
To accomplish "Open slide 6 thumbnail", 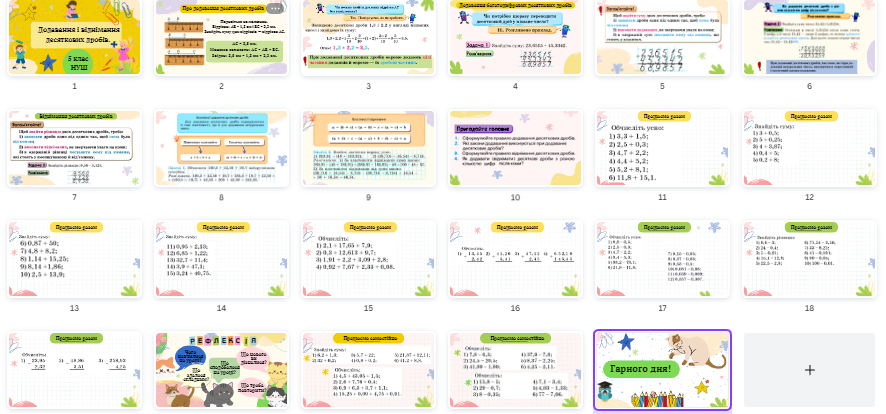I will click(x=809, y=37).
